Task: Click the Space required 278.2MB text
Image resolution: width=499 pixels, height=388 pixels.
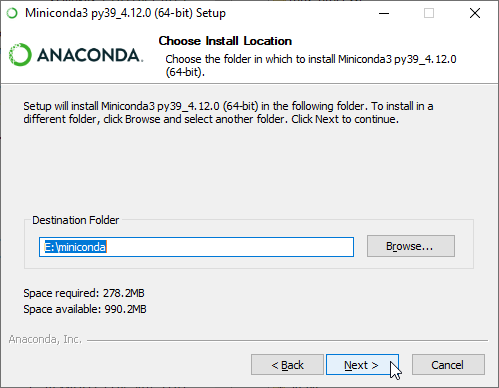Action: coord(84,293)
